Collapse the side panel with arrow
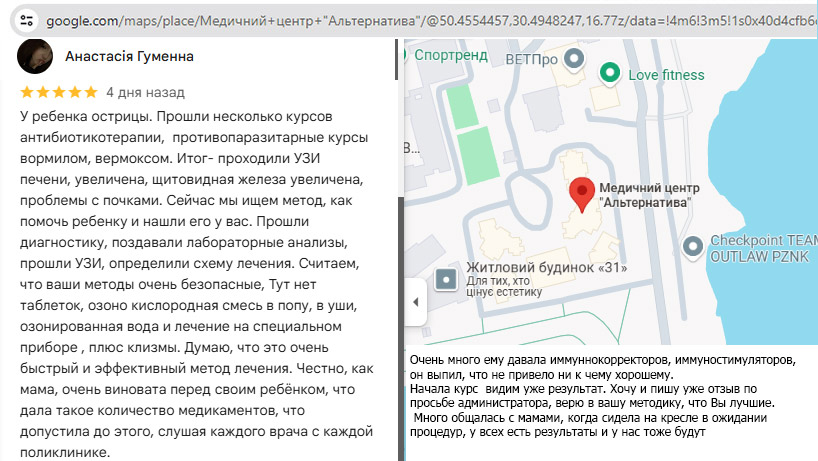The image size is (818, 461). click(x=414, y=302)
